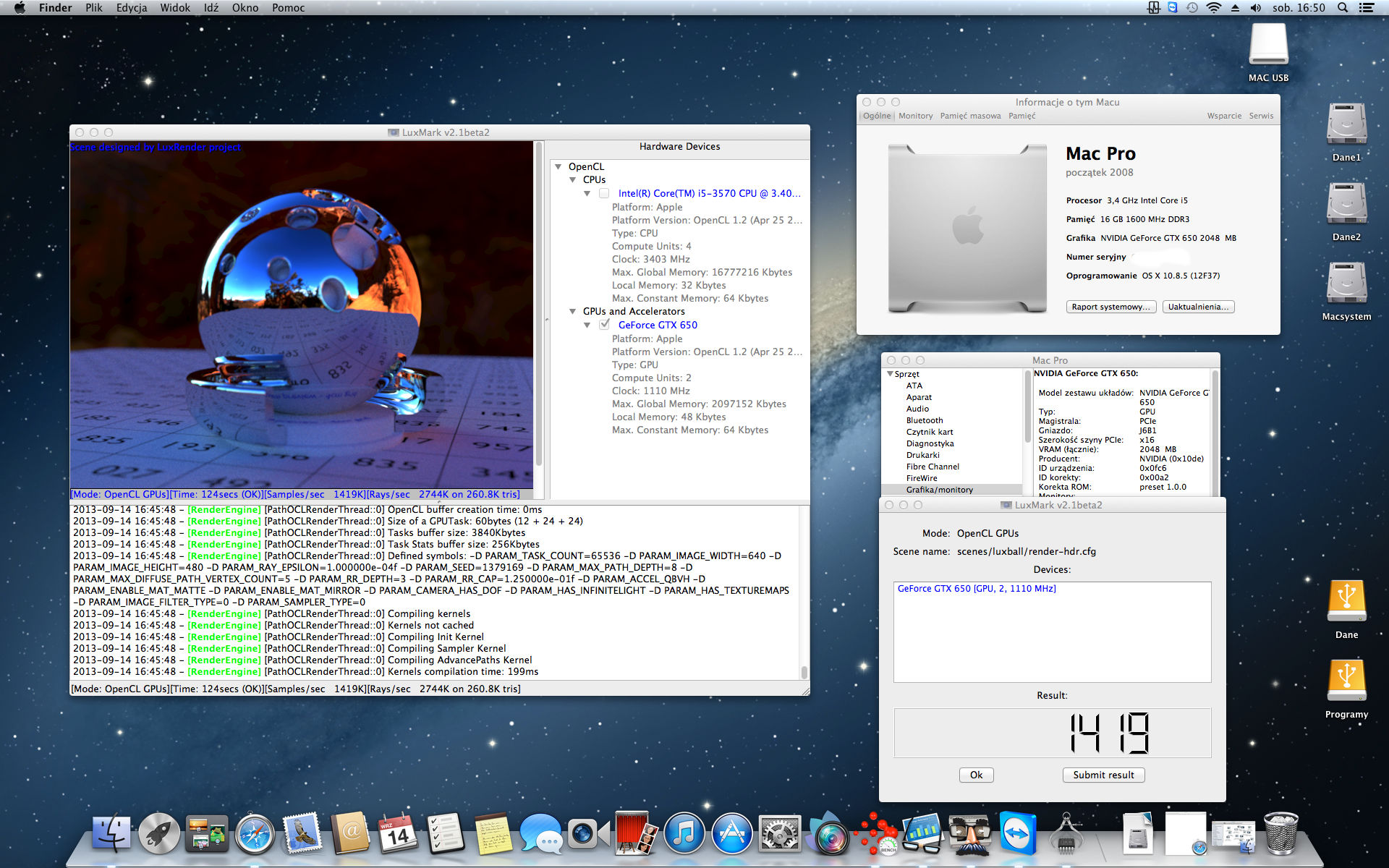1389x868 pixels.
Task: Open volume icon in menu bar
Action: tap(1255, 8)
